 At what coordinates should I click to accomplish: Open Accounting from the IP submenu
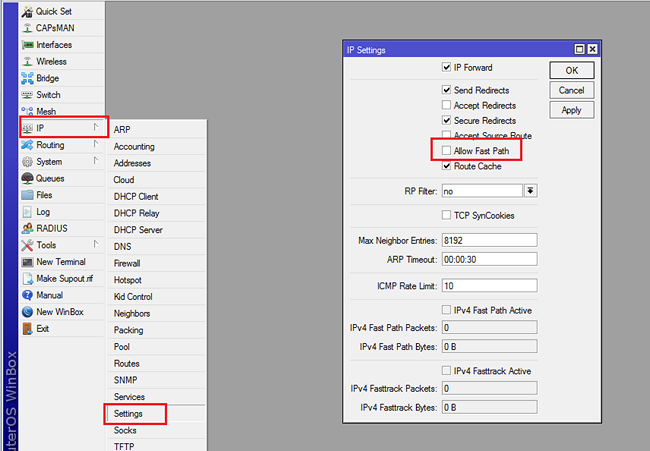coord(157,146)
